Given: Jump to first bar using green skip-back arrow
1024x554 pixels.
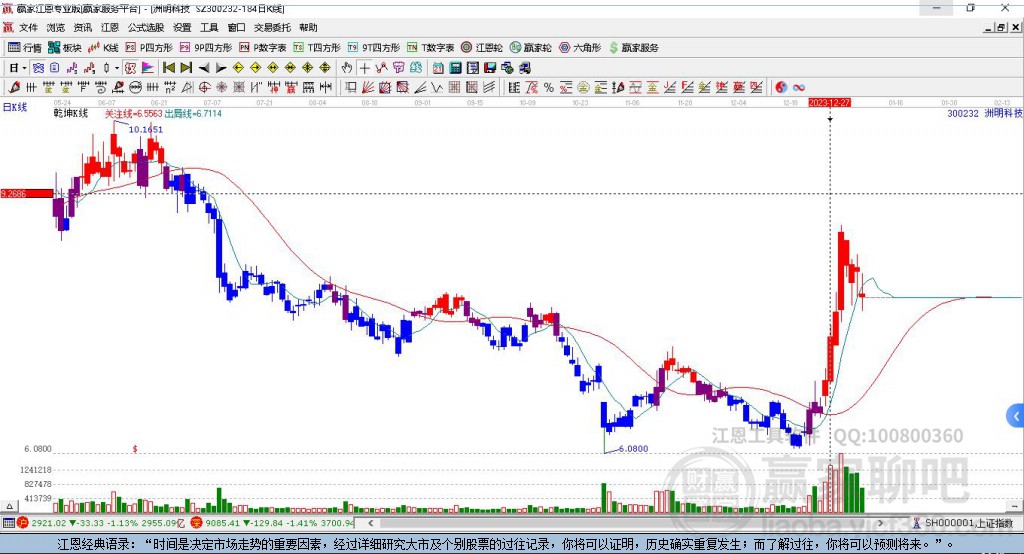Looking at the screenshot, I should (x=168, y=68).
